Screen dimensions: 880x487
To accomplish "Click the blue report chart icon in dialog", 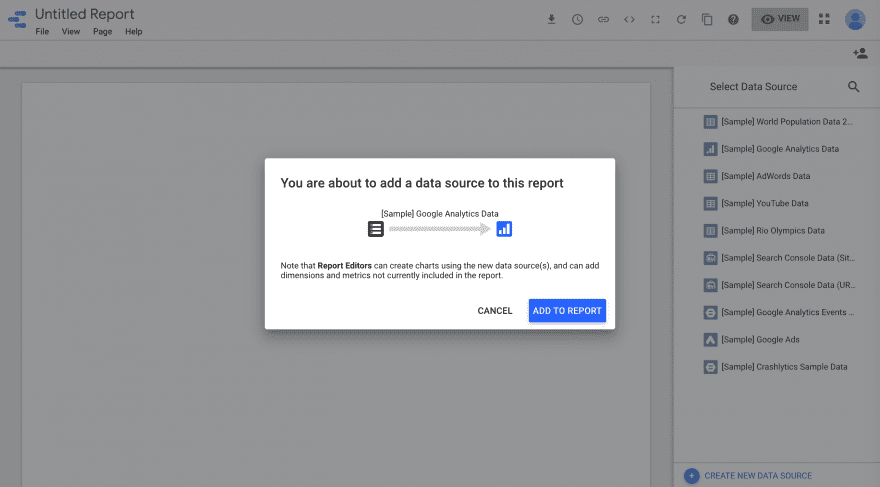I will [x=504, y=229].
